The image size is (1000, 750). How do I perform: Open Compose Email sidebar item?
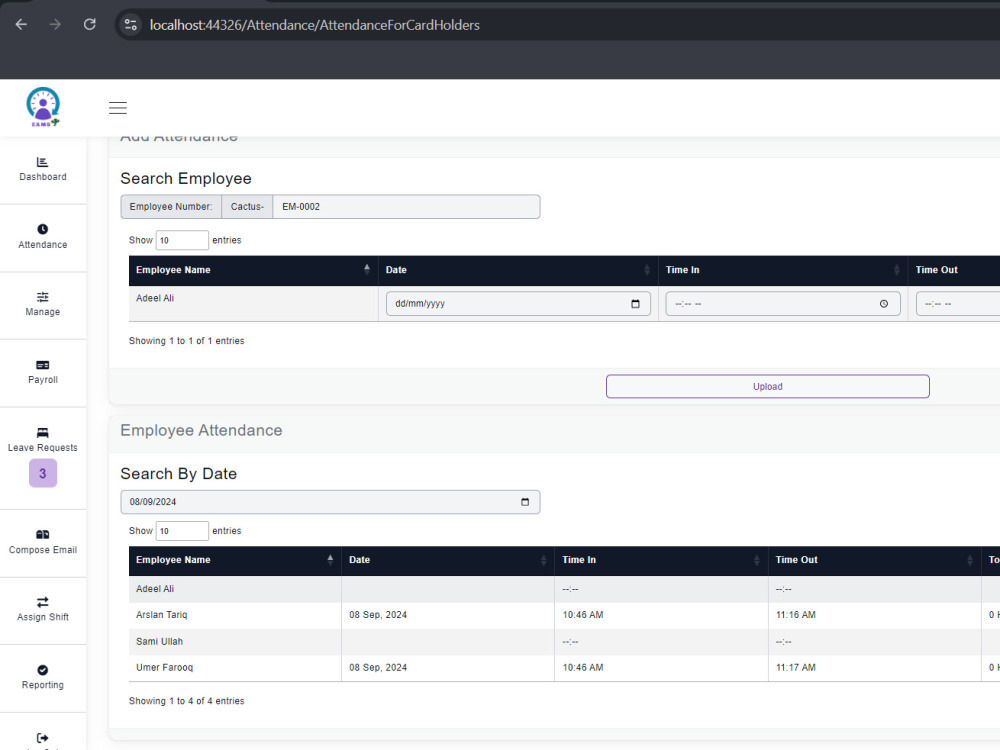coord(43,542)
